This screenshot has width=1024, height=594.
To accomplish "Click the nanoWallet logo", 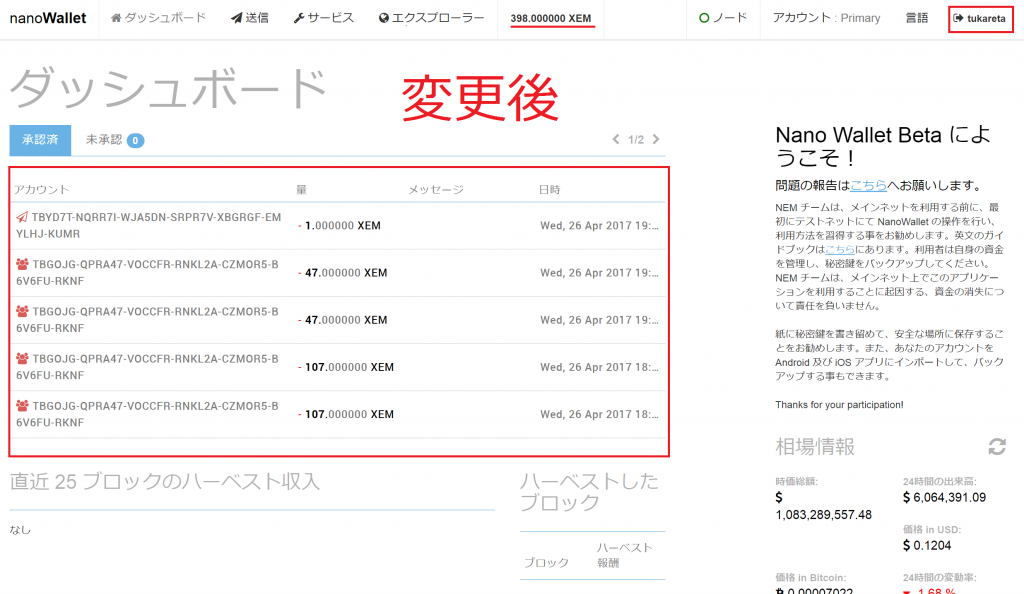I will tap(48, 18).
